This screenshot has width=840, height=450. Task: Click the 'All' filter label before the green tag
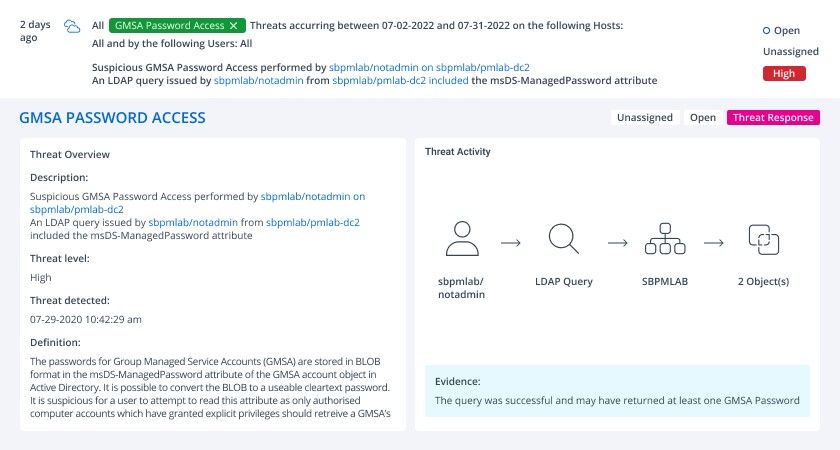(x=98, y=25)
